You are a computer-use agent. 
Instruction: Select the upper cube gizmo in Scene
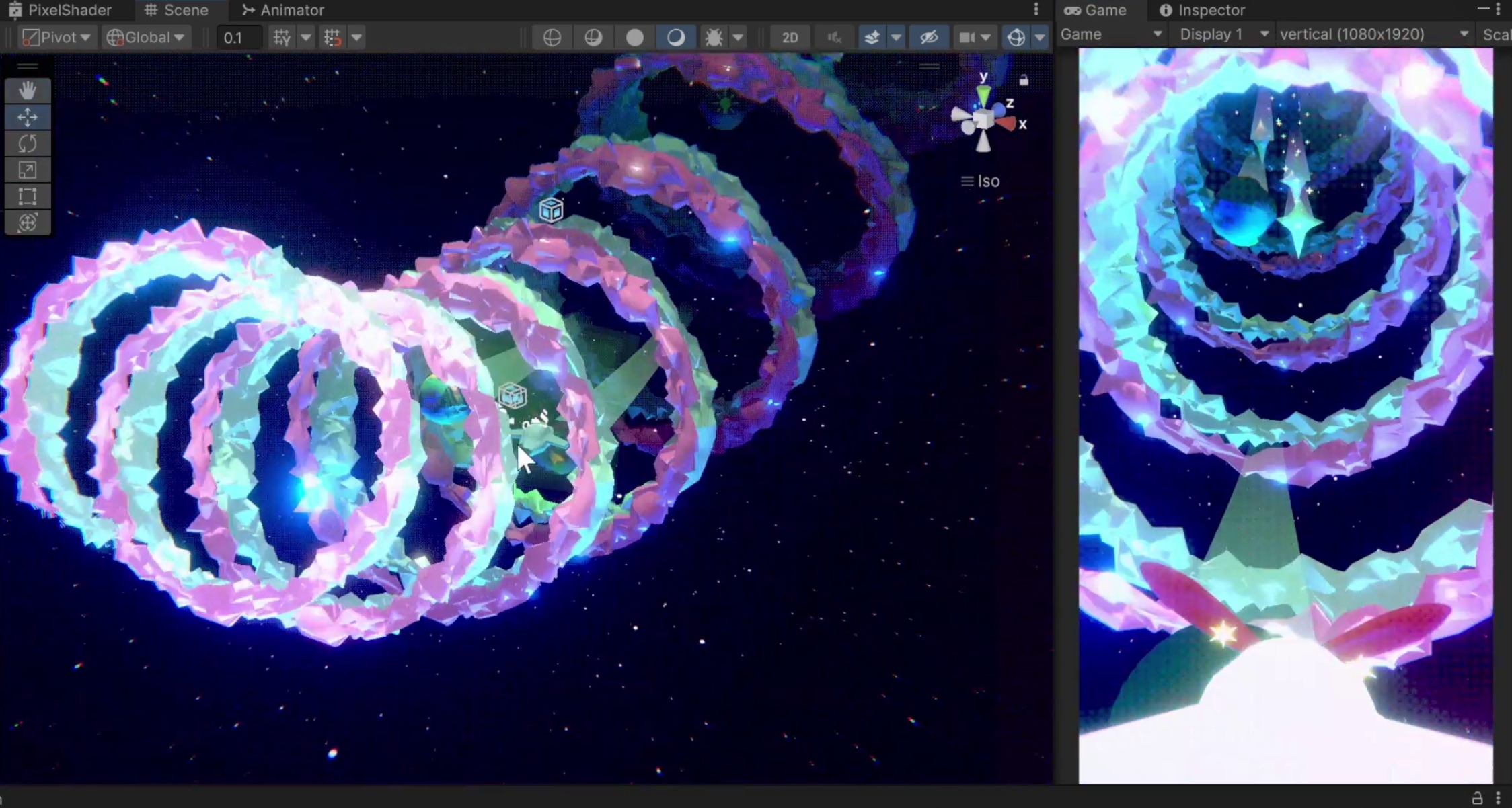point(551,210)
